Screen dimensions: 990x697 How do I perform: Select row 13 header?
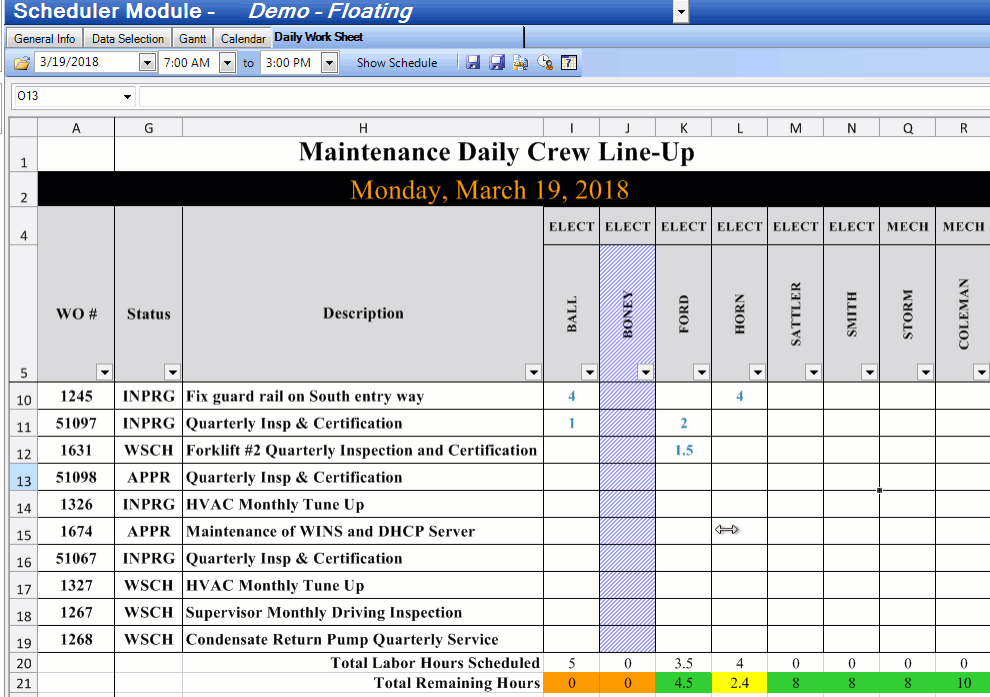(x=23, y=479)
